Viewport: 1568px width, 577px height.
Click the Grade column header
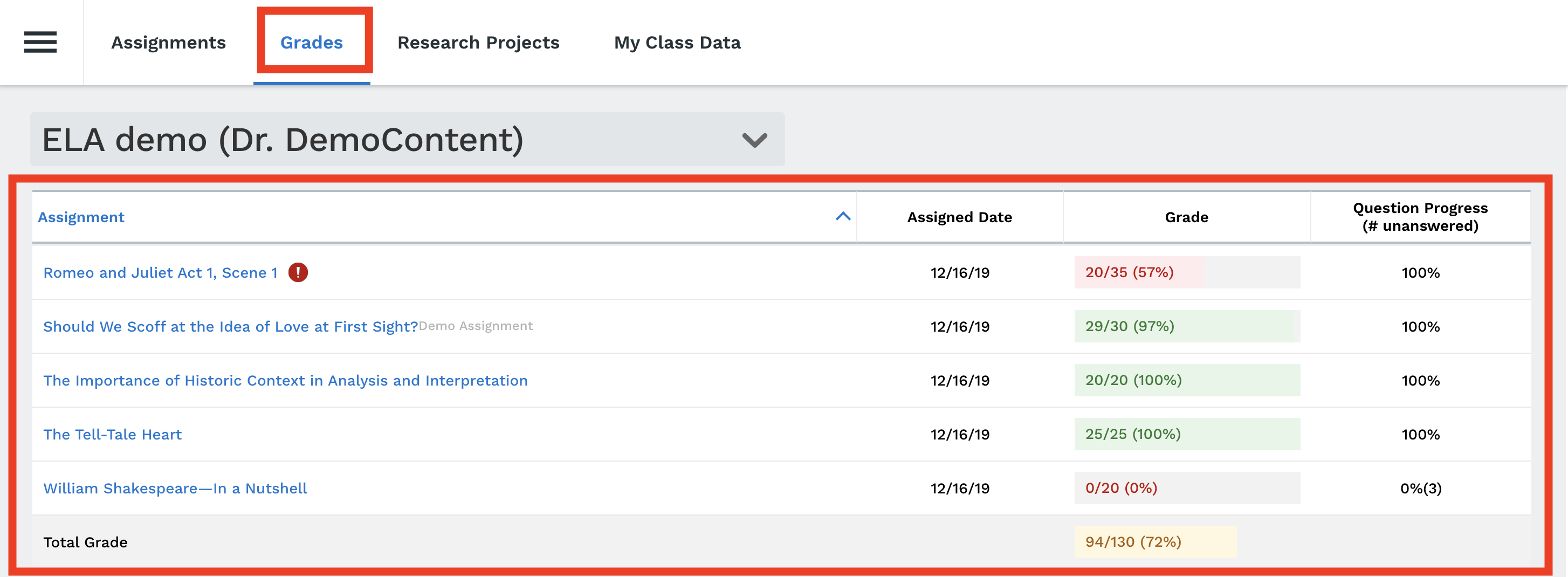coord(1186,217)
